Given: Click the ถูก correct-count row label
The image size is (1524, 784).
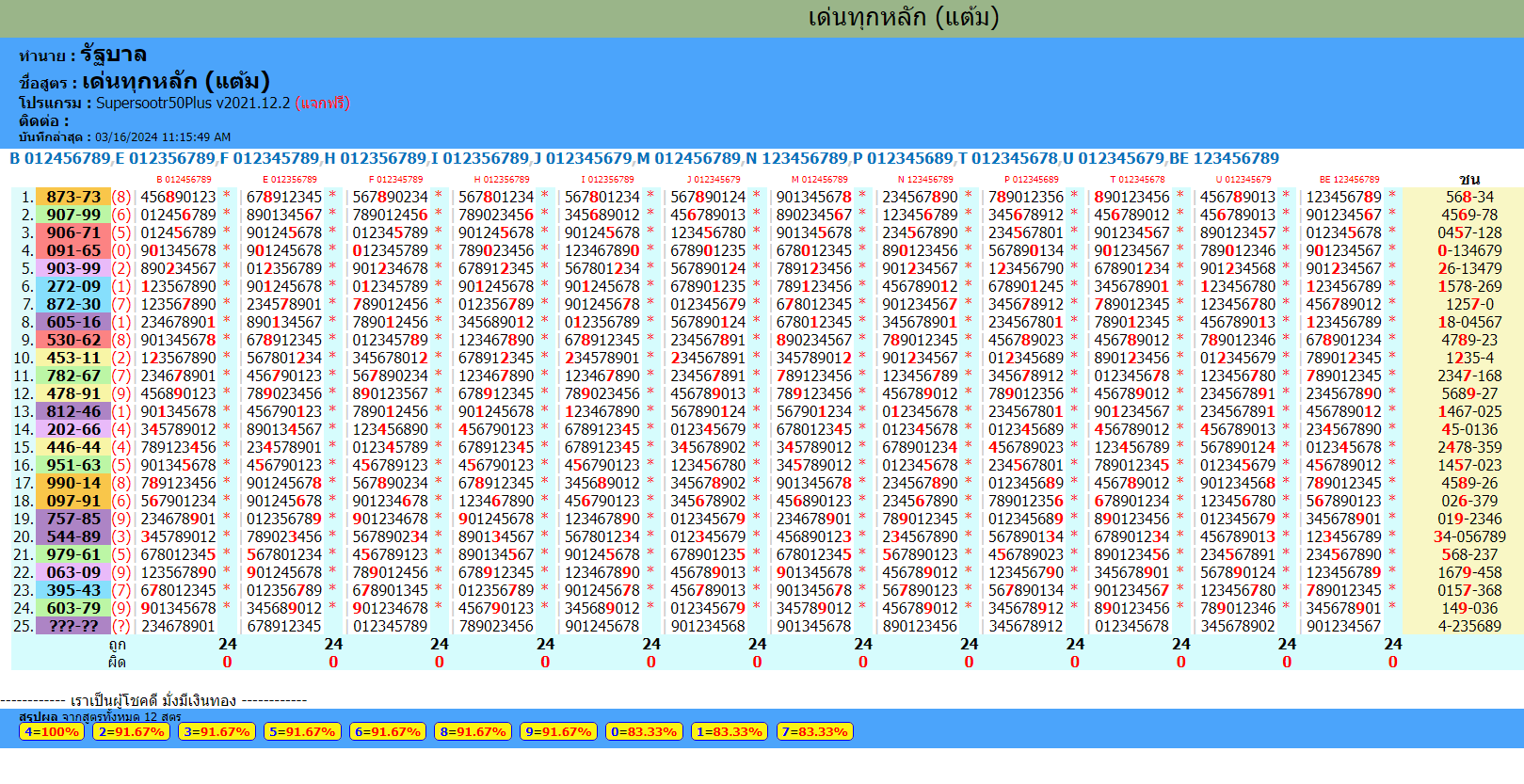Looking at the screenshot, I should [x=117, y=645].
